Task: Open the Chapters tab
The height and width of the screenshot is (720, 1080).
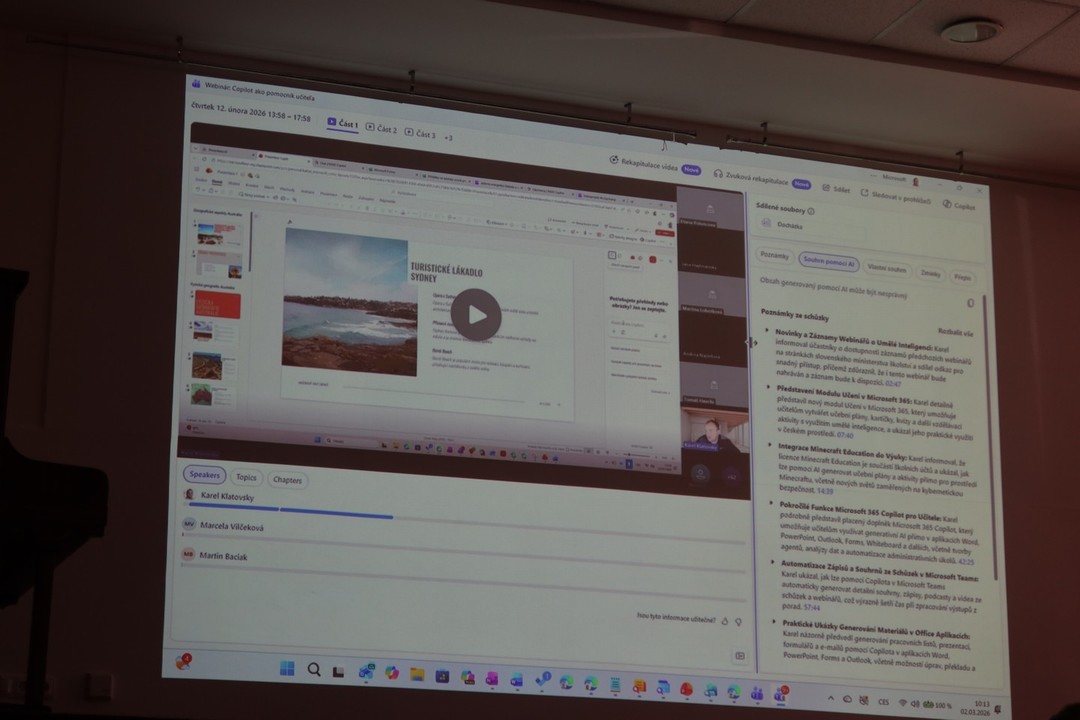Action: [x=287, y=480]
